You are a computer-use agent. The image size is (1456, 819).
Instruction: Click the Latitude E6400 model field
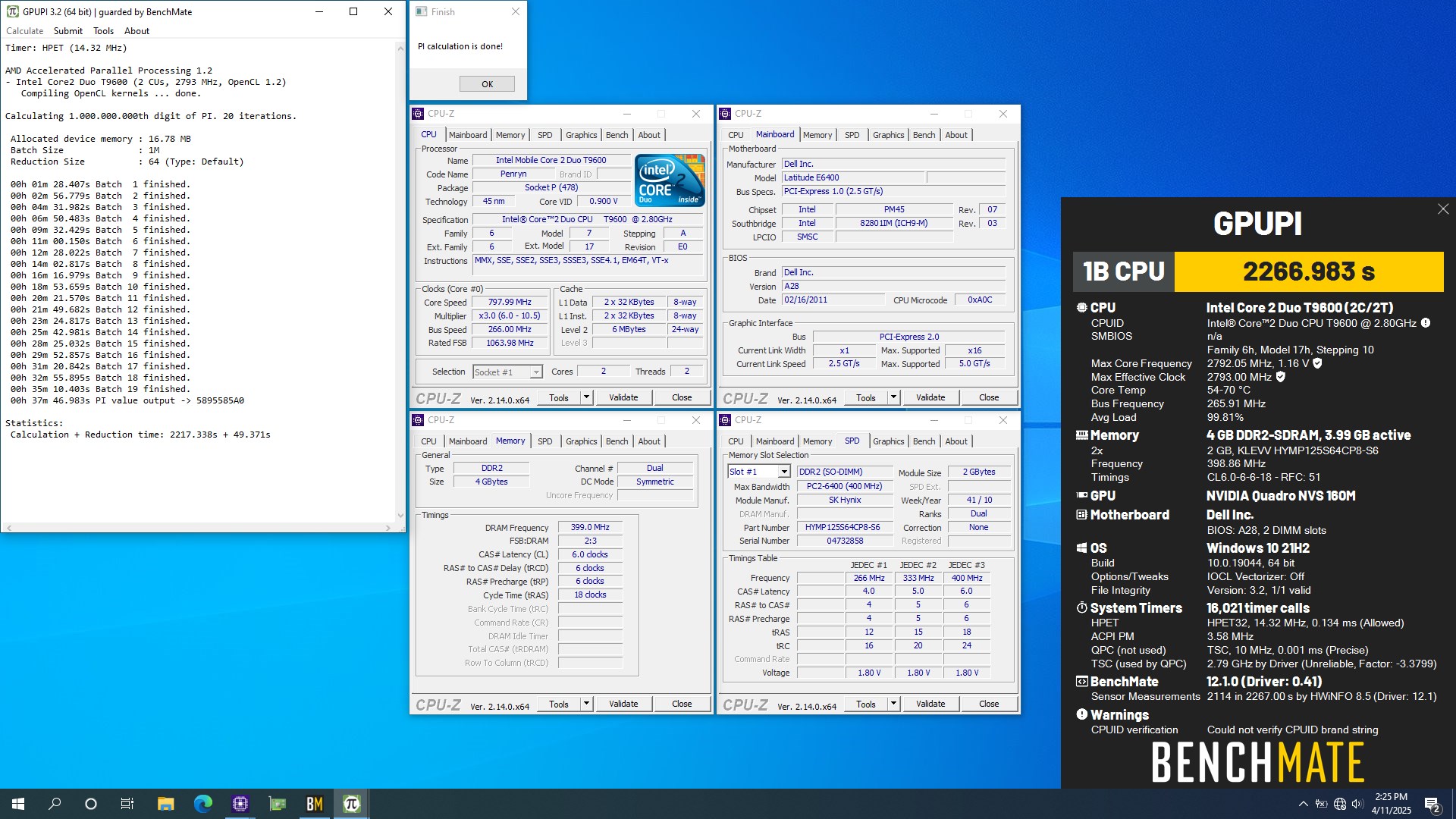[852, 177]
